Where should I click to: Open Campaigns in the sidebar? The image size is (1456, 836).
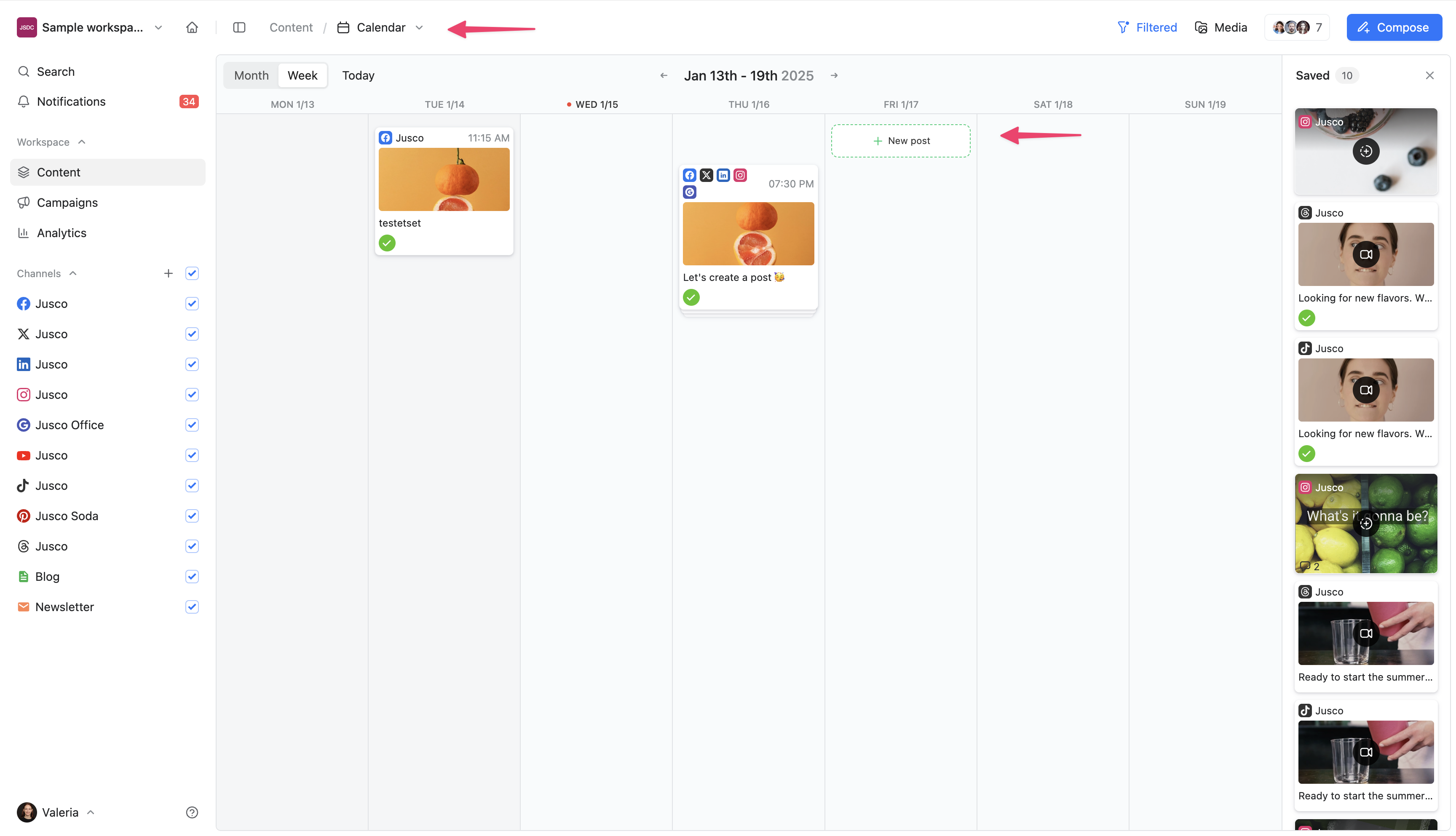[x=67, y=203]
